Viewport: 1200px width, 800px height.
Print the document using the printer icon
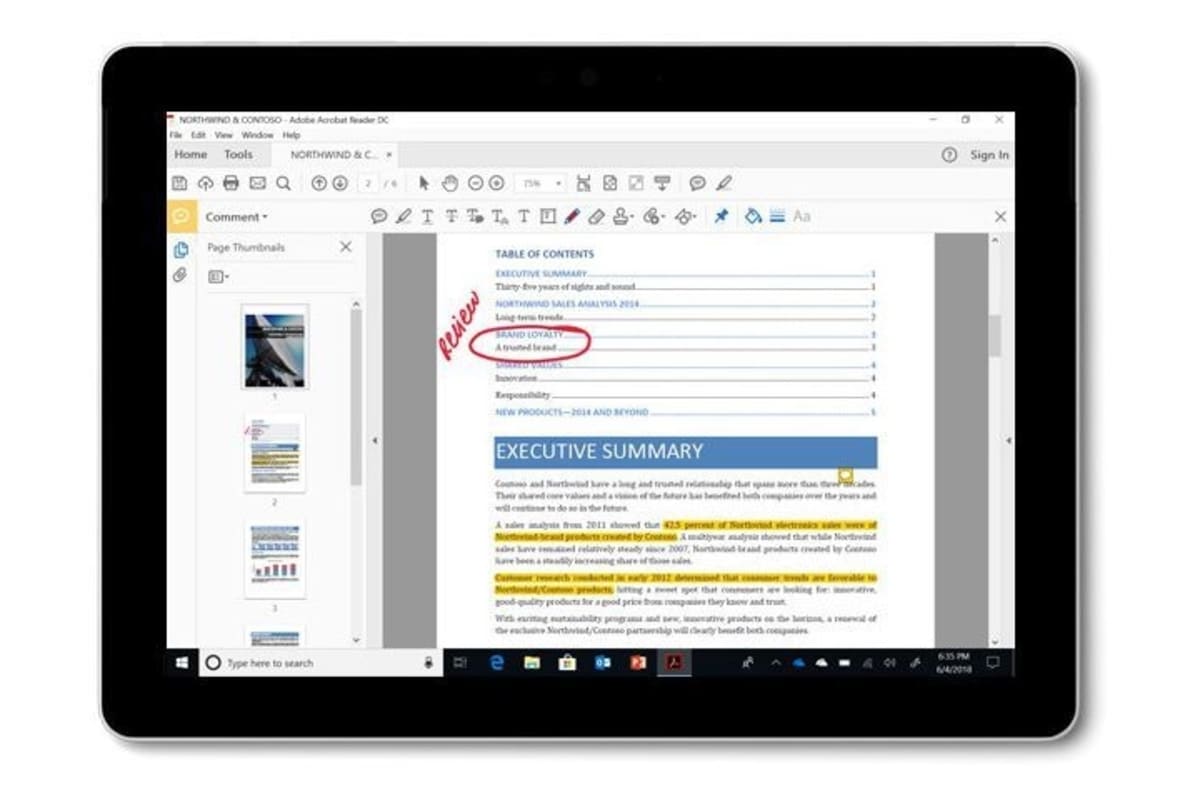[231, 183]
